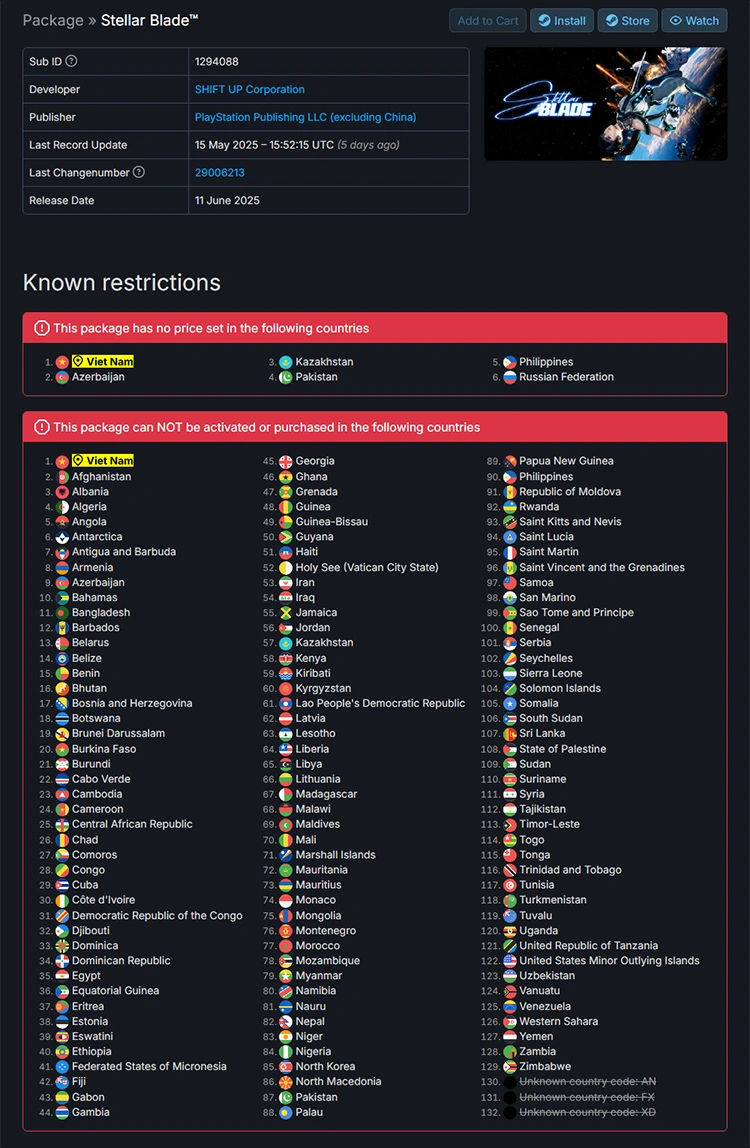Click the Package breadcrumb link
This screenshot has height=1148, width=750.
click(53, 20)
